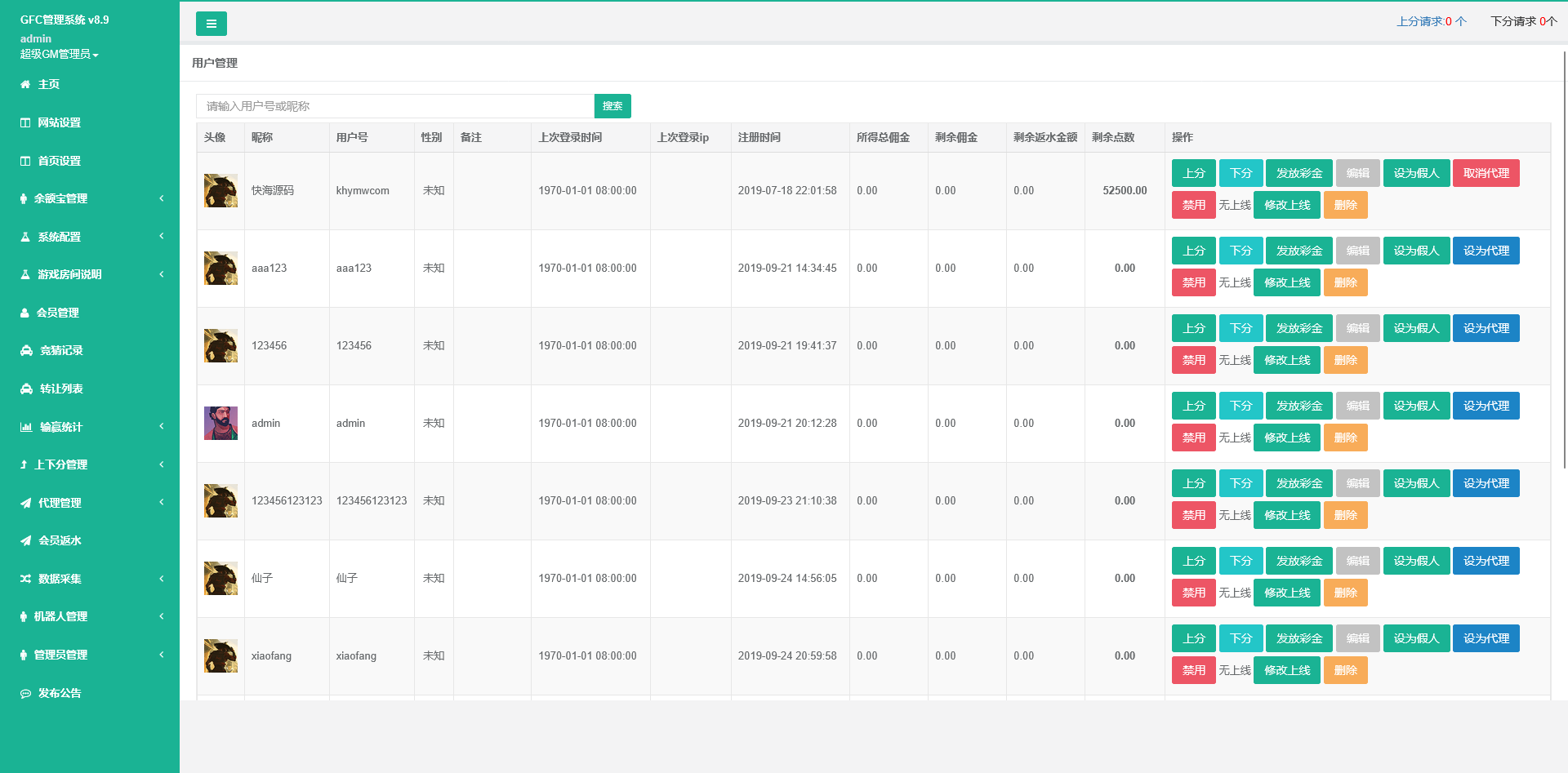
Task: Click the 输赢统计 bar chart icon
Action: (x=24, y=426)
